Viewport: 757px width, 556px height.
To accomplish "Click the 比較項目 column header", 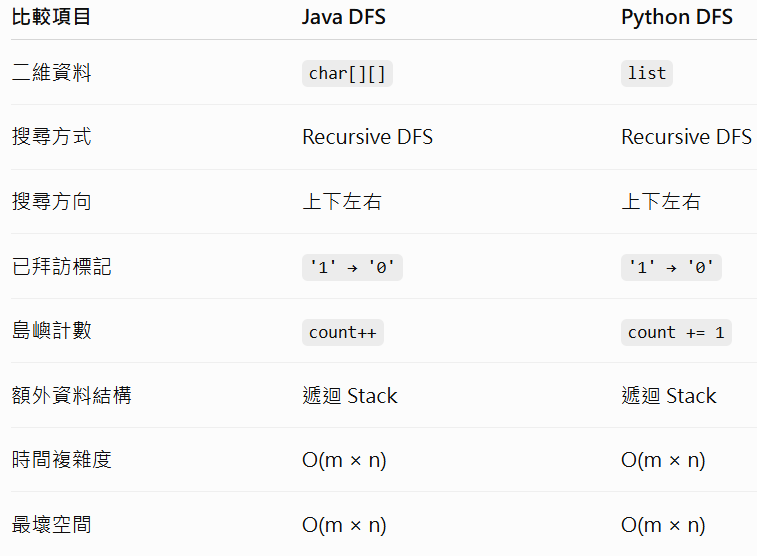I will click(x=51, y=17).
